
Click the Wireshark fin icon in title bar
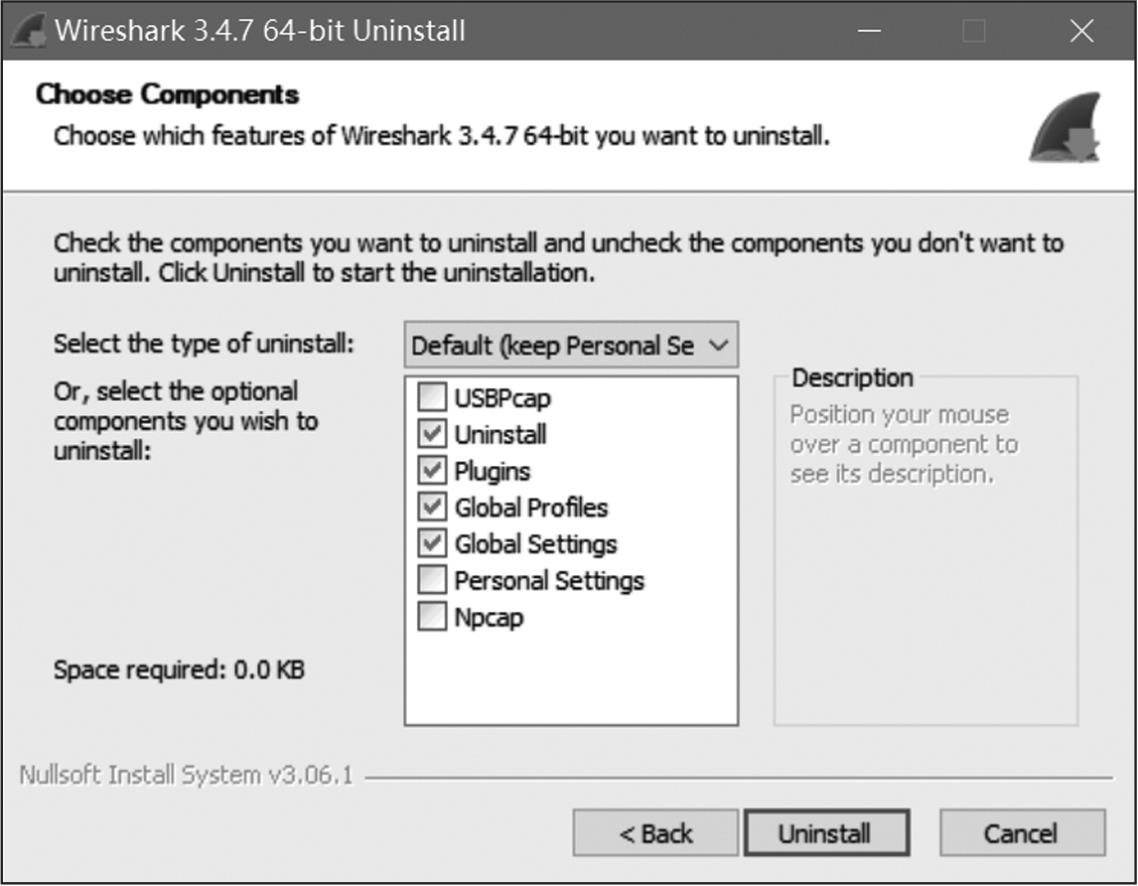pyautogui.click(x=28, y=30)
